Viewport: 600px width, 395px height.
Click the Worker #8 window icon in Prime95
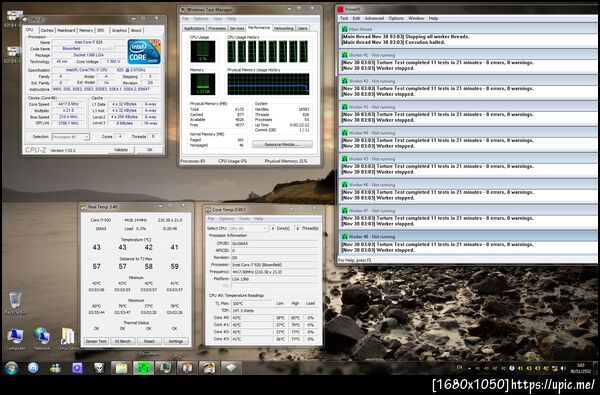(x=344, y=237)
